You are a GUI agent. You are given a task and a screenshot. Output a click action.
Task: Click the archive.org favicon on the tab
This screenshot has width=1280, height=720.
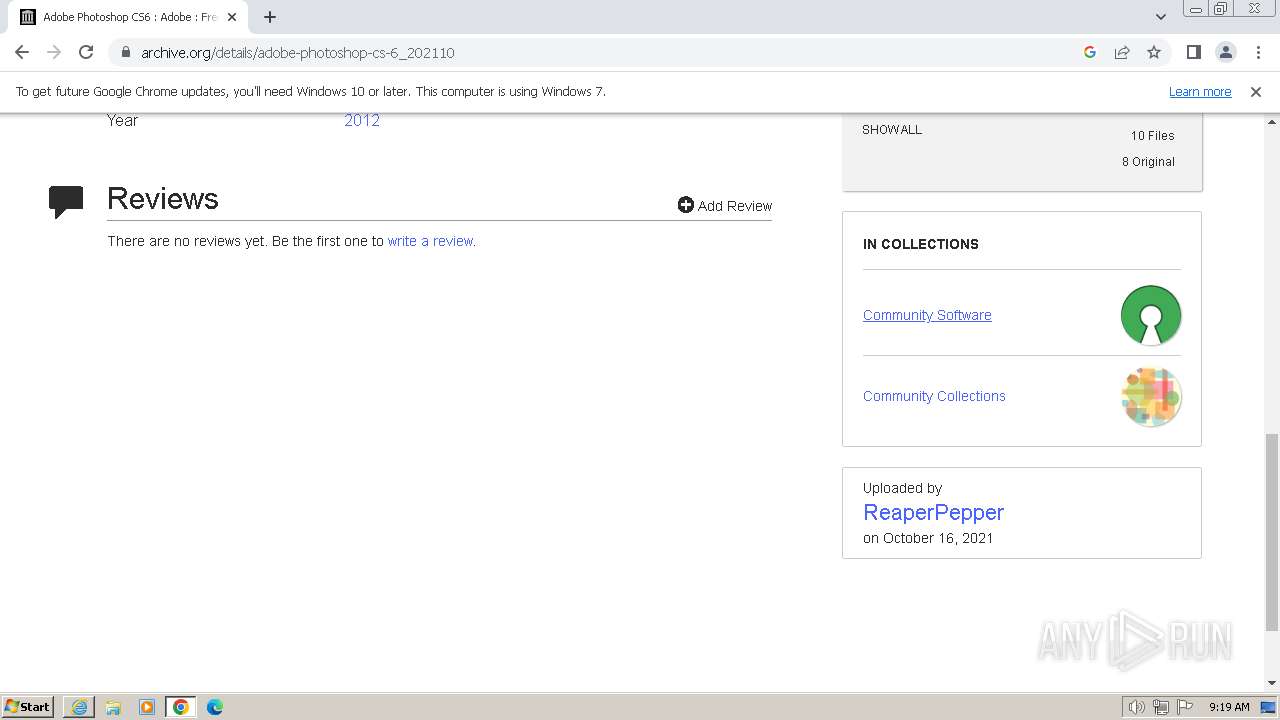click(28, 17)
